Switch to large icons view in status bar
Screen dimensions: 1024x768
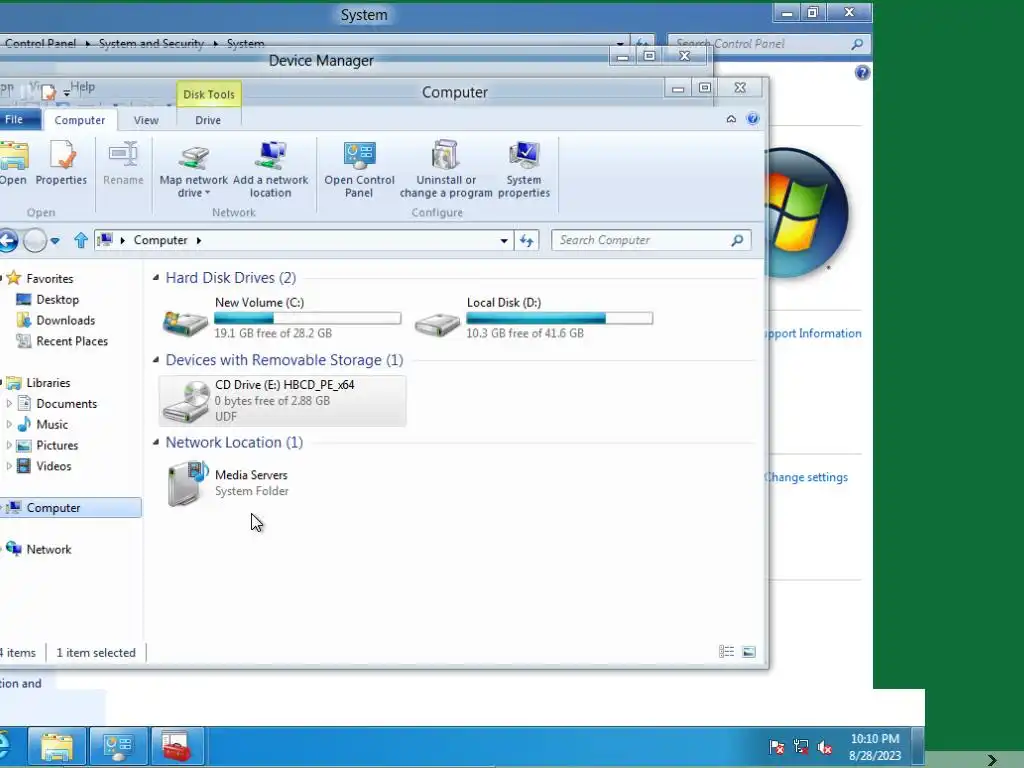pos(749,652)
